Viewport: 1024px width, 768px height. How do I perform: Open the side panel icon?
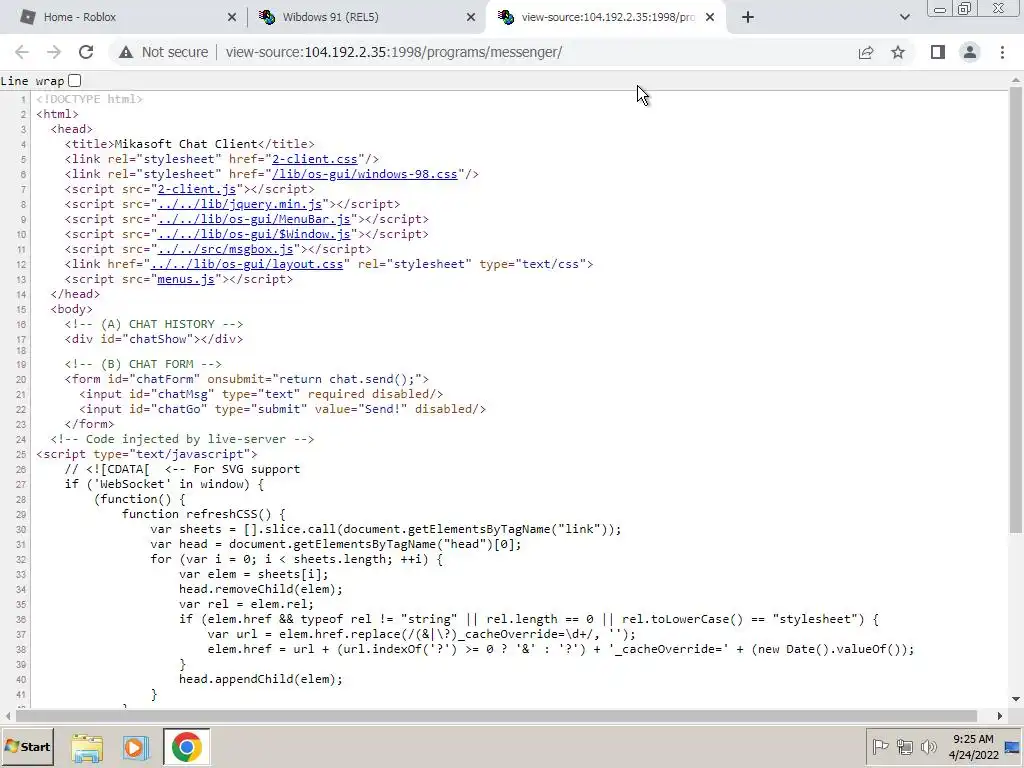(x=938, y=52)
